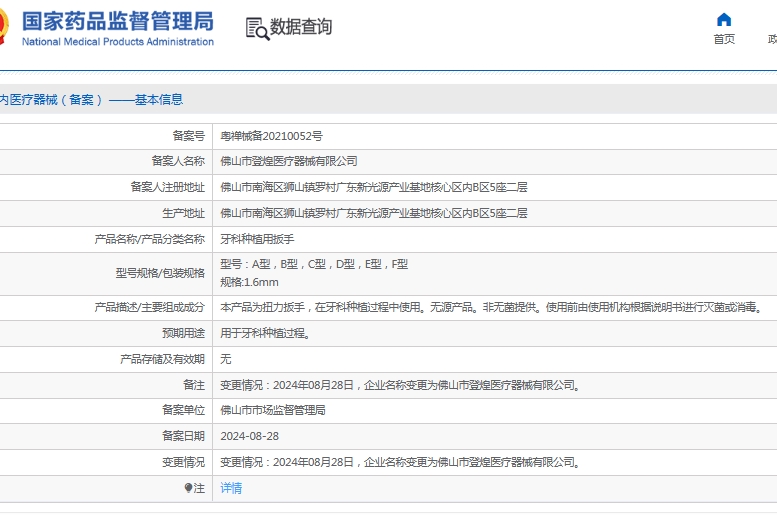Click the filing date 2024-08-28

[x=250, y=436]
